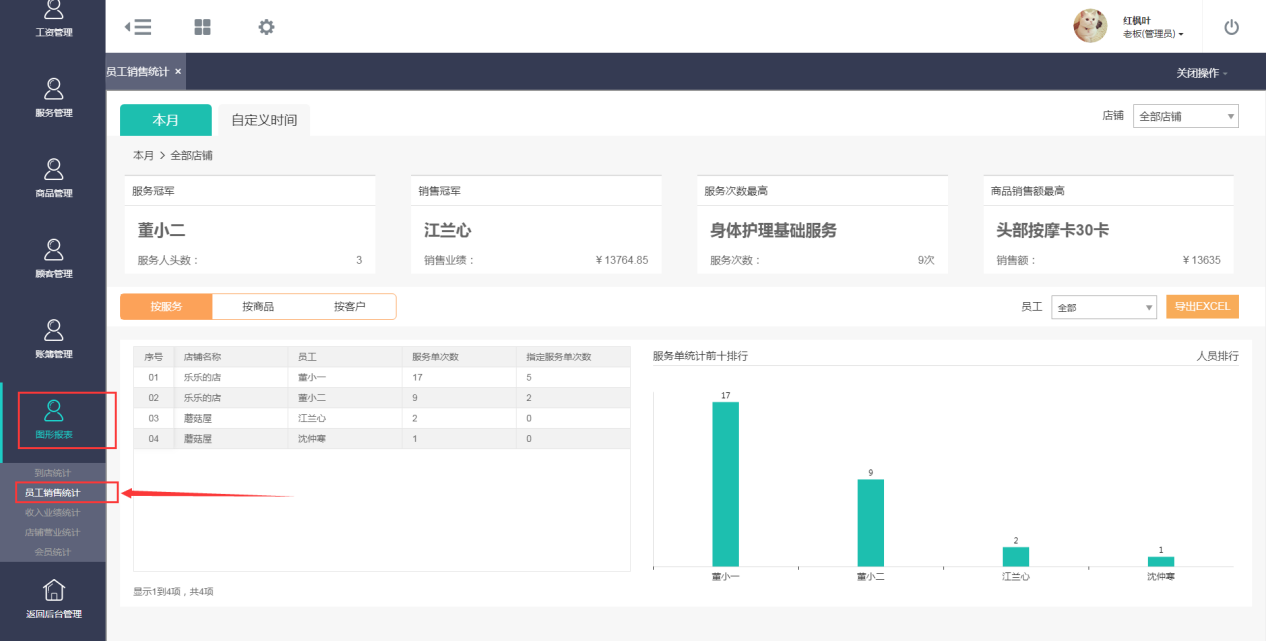The image size is (1266, 641).
Task: Click 序号 column header
Action: [x=153, y=357]
